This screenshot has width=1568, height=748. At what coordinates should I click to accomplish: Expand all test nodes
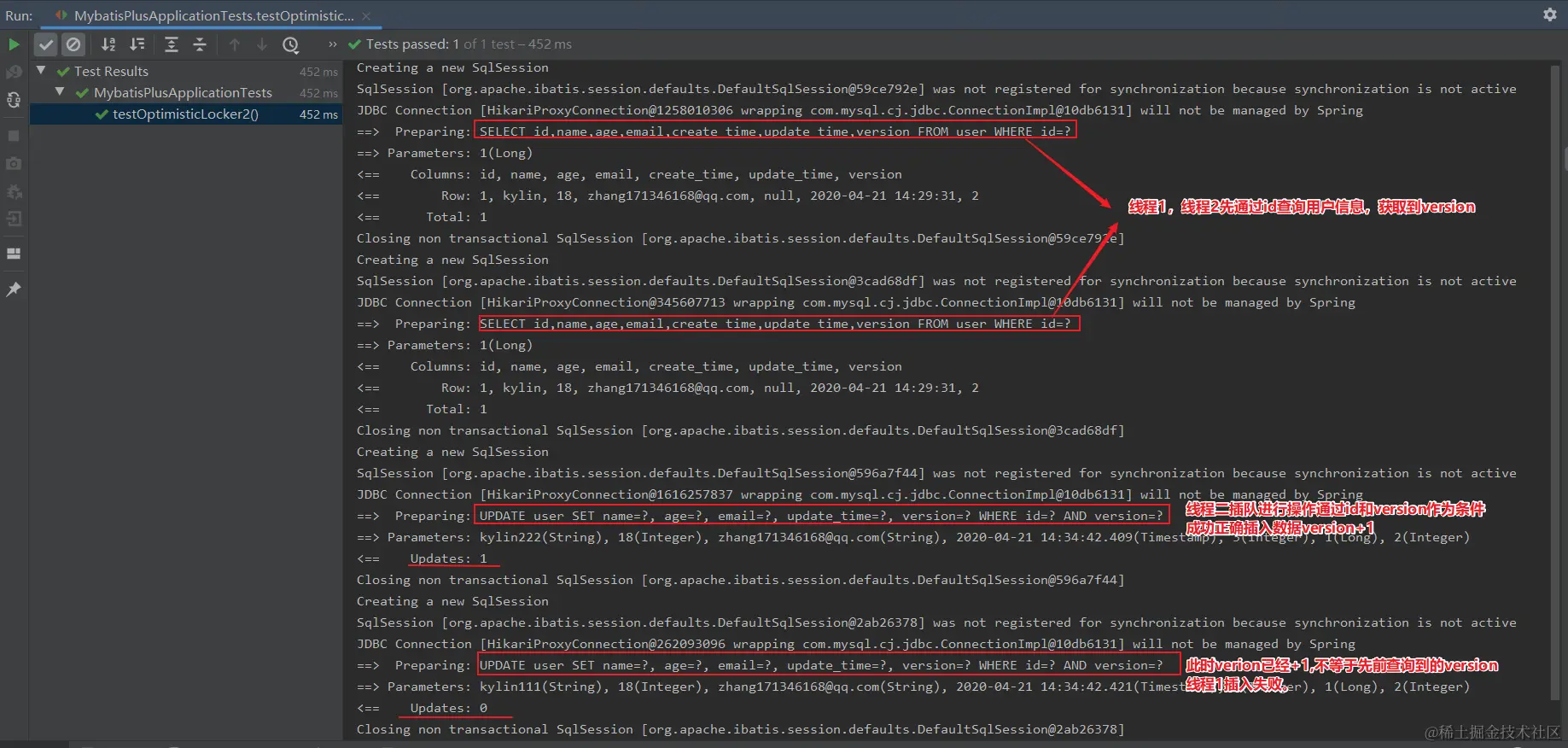point(172,44)
